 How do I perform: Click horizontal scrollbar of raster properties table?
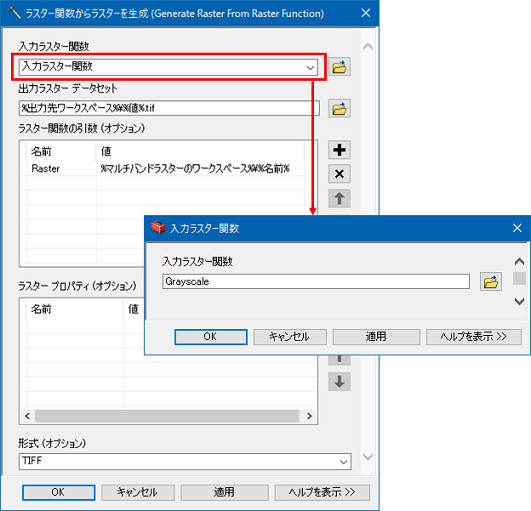pos(168,416)
